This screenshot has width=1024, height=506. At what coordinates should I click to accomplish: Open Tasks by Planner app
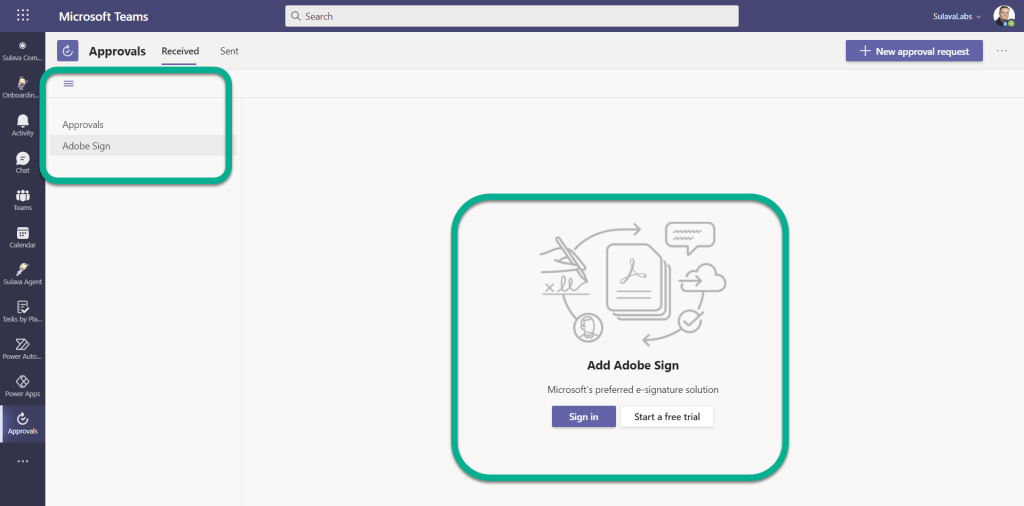(22, 311)
